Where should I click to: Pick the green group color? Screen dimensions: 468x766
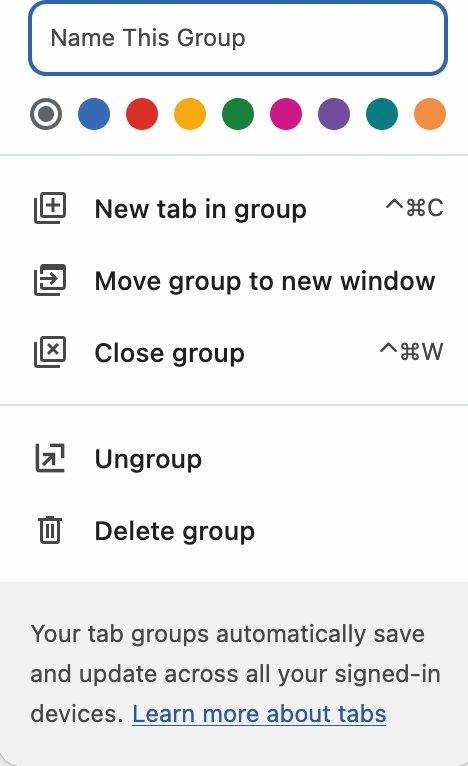[238, 114]
